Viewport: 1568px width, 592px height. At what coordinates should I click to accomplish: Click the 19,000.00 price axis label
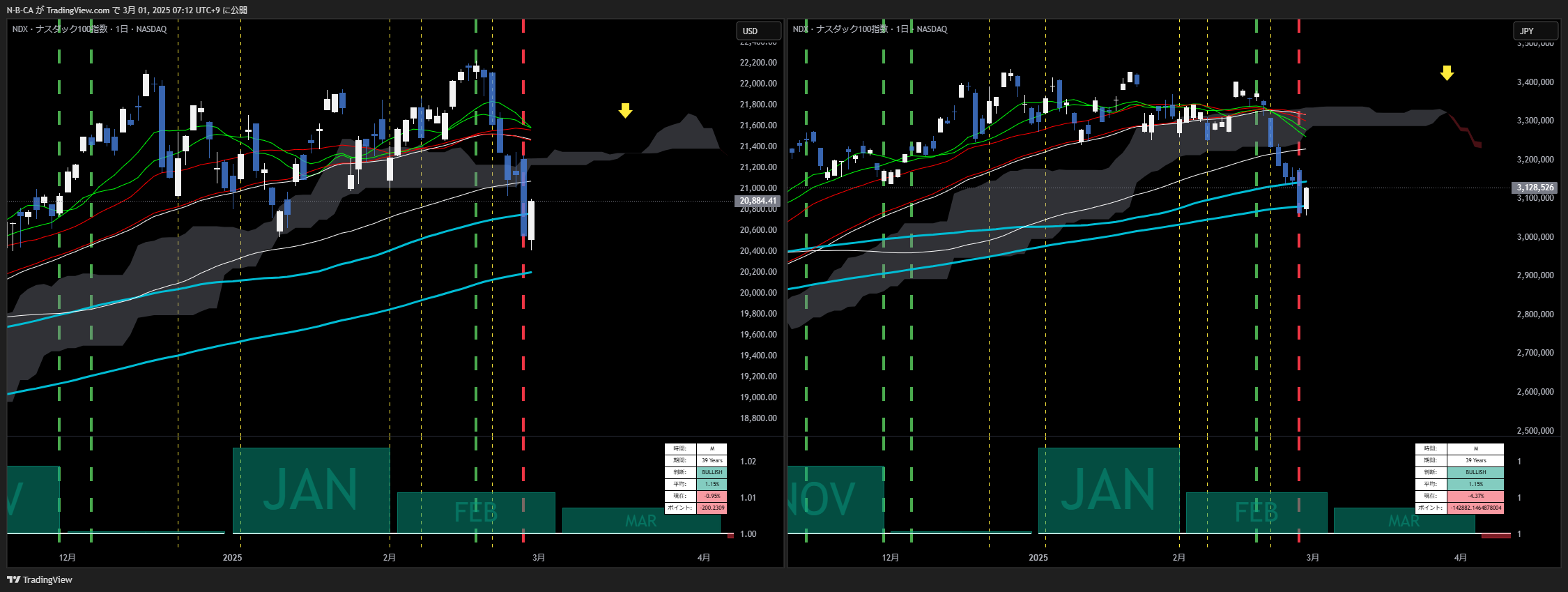[758, 397]
